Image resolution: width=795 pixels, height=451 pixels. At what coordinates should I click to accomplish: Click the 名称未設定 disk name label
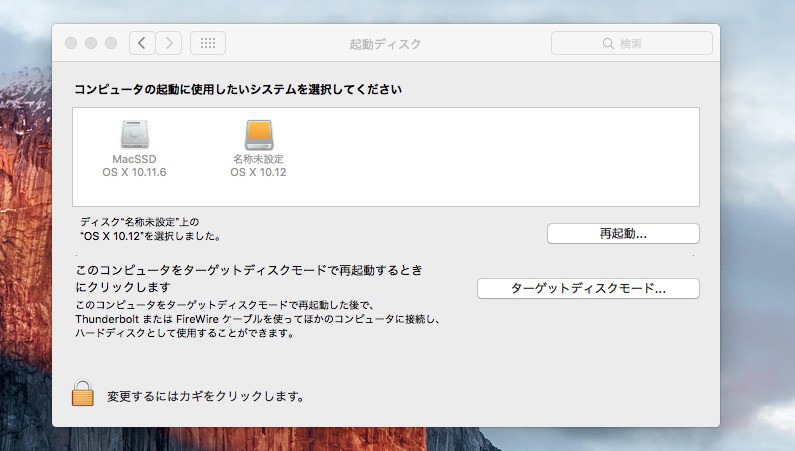pos(259,159)
